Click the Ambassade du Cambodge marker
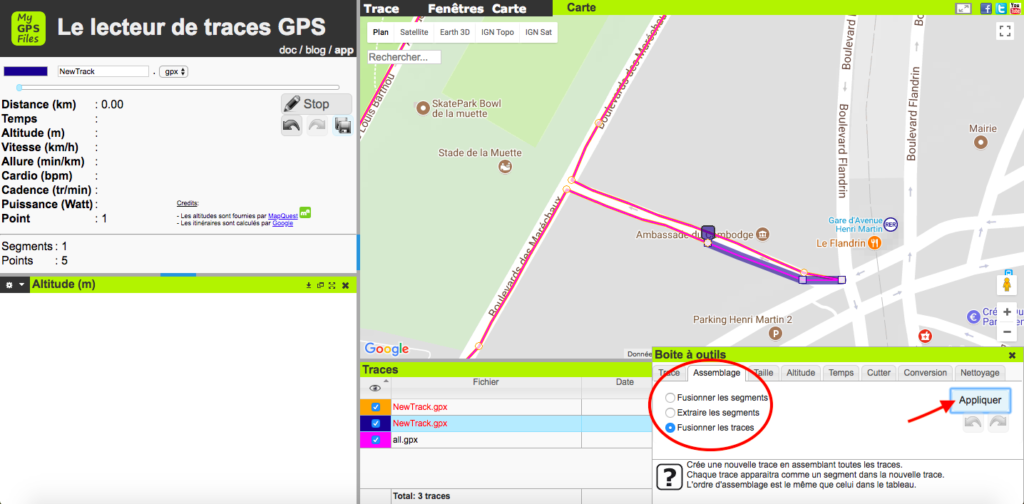Screen dimensions: 1024x504 (763, 234)
